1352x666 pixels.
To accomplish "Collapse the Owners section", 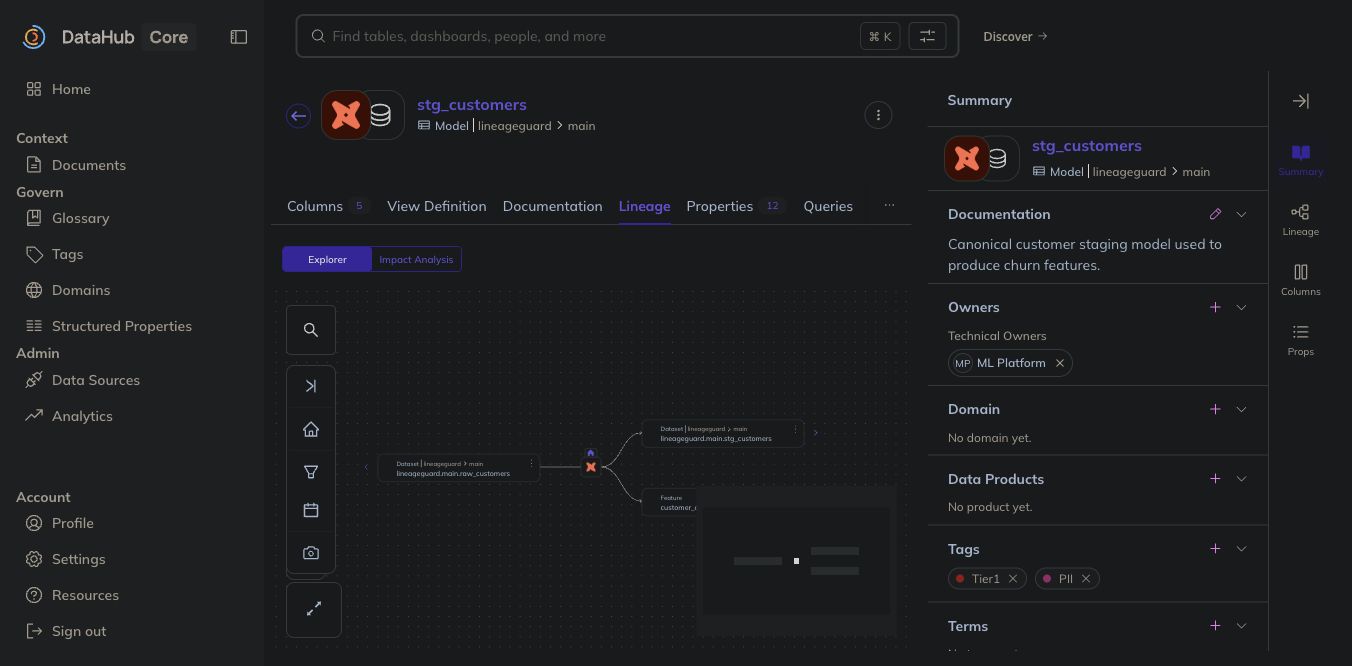I will pyautogui.click(x=1241, y=307).
